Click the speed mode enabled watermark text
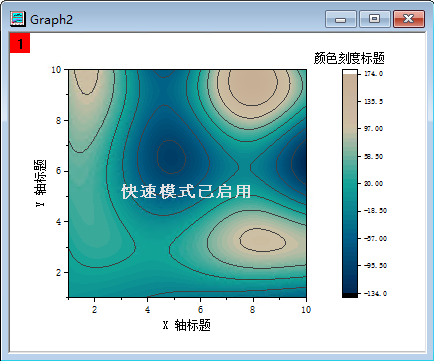 [x=186, y=191]
